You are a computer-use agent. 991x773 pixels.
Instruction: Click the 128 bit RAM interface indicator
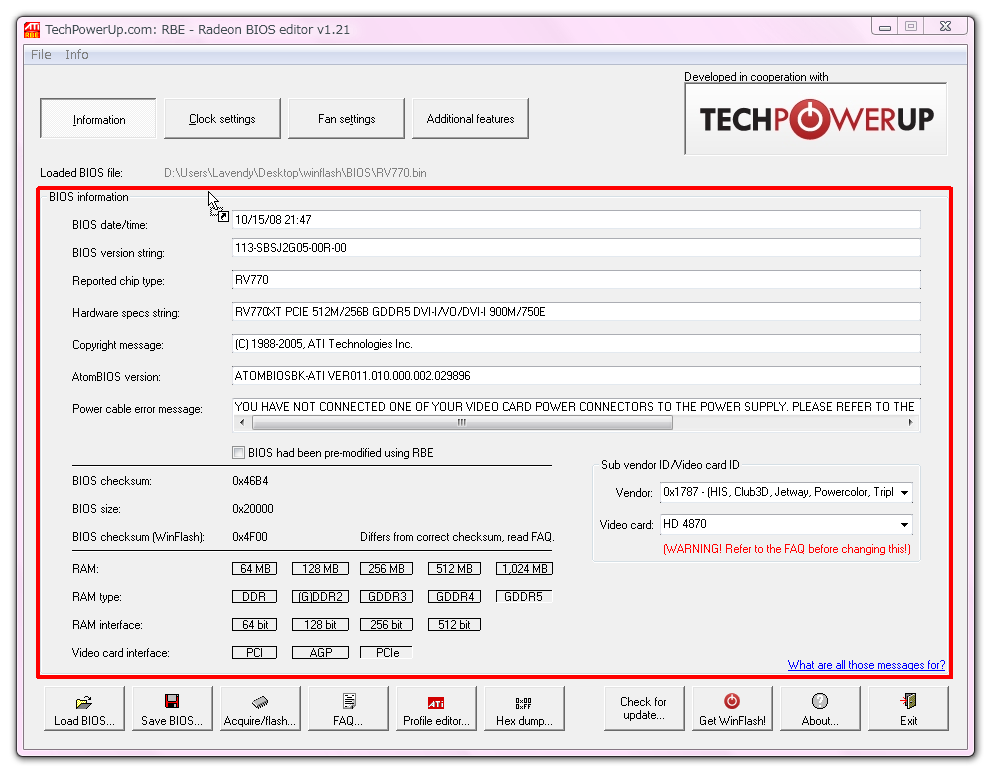(x=320, y=624)
